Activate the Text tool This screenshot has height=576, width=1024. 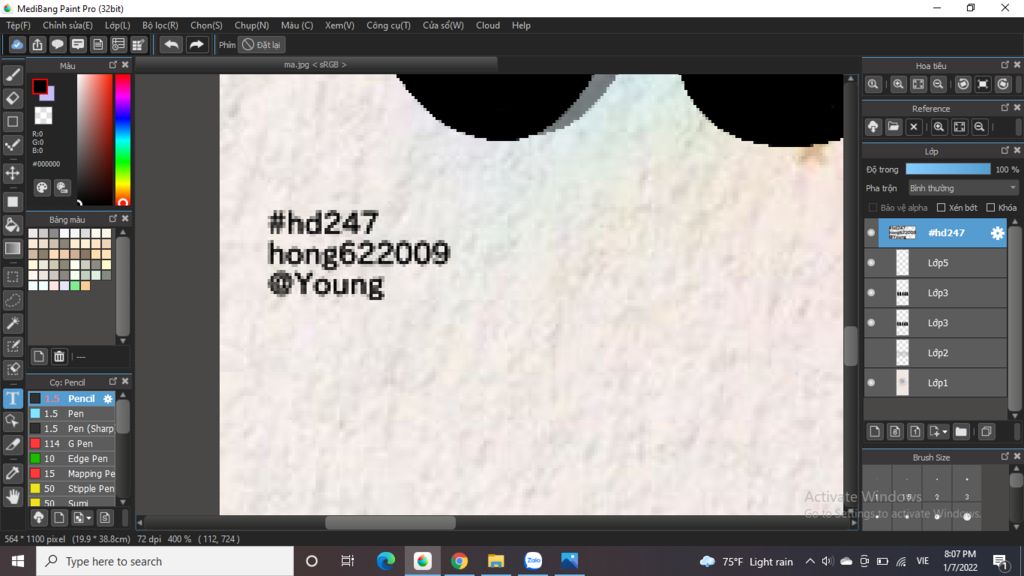coord(13,398)
